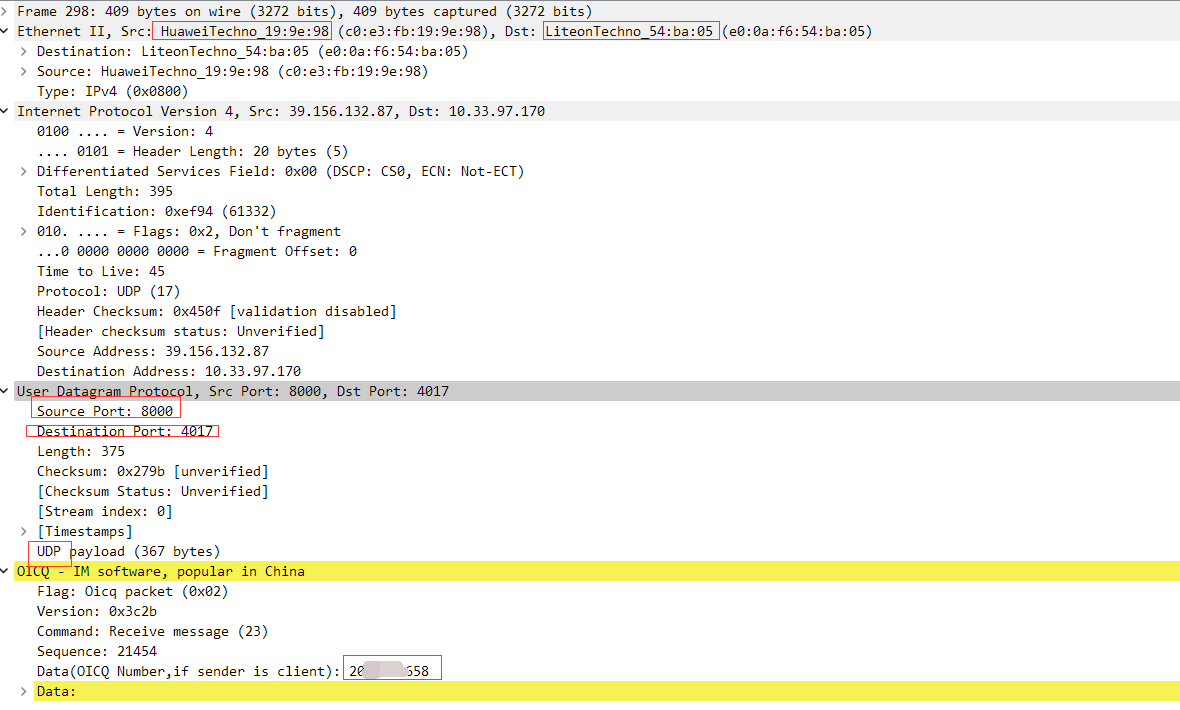Expand the Frame 298 tree node
This screenshot has height=710, width=1180.
(6, 11)
